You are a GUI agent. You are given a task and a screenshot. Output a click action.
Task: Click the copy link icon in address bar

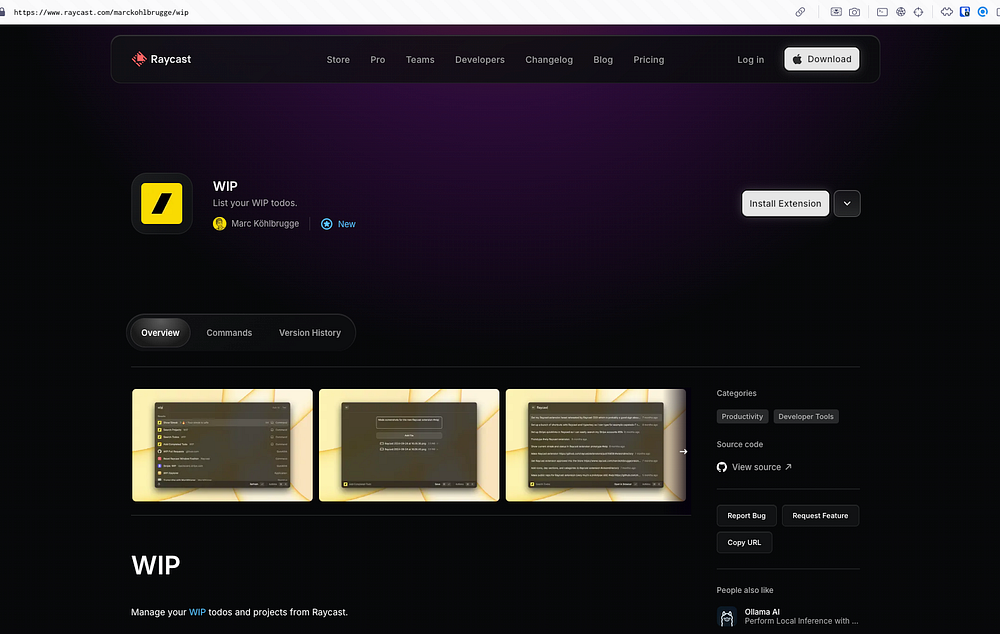click(800, 11)
